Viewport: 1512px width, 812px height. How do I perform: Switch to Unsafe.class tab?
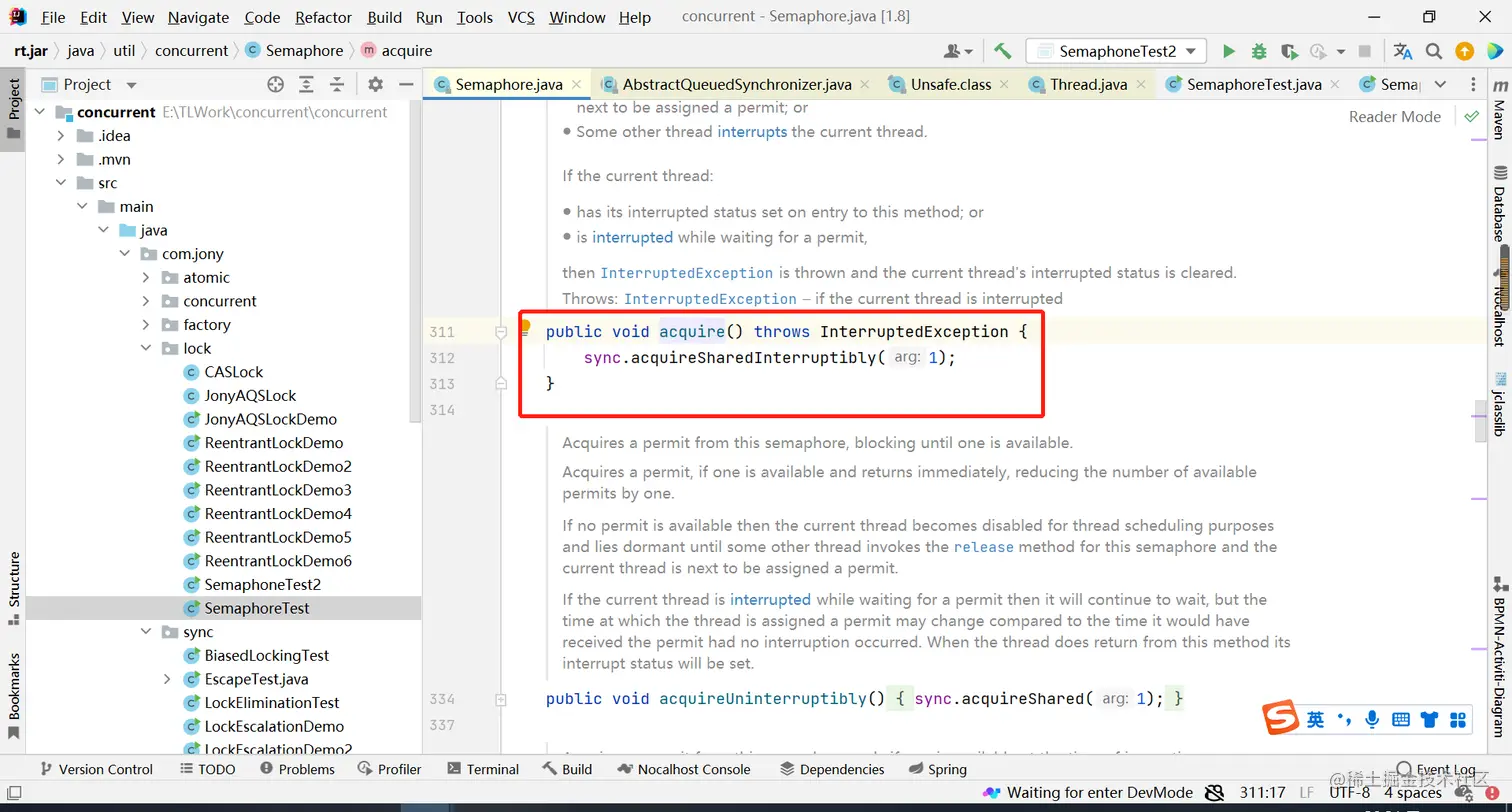pyautogui.click(x=951, y=85)
